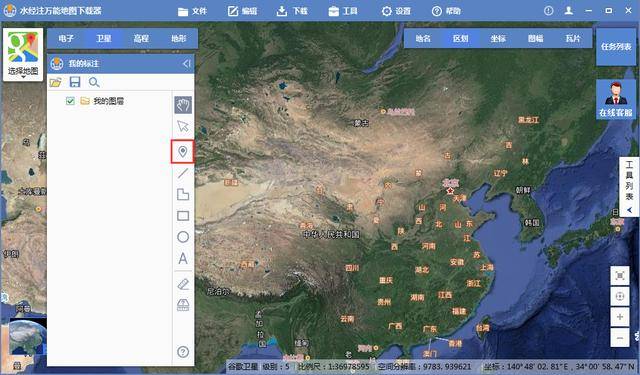640x375 pixels.
Task: Select the point marker tool
Action: click(x=182, y=152)
